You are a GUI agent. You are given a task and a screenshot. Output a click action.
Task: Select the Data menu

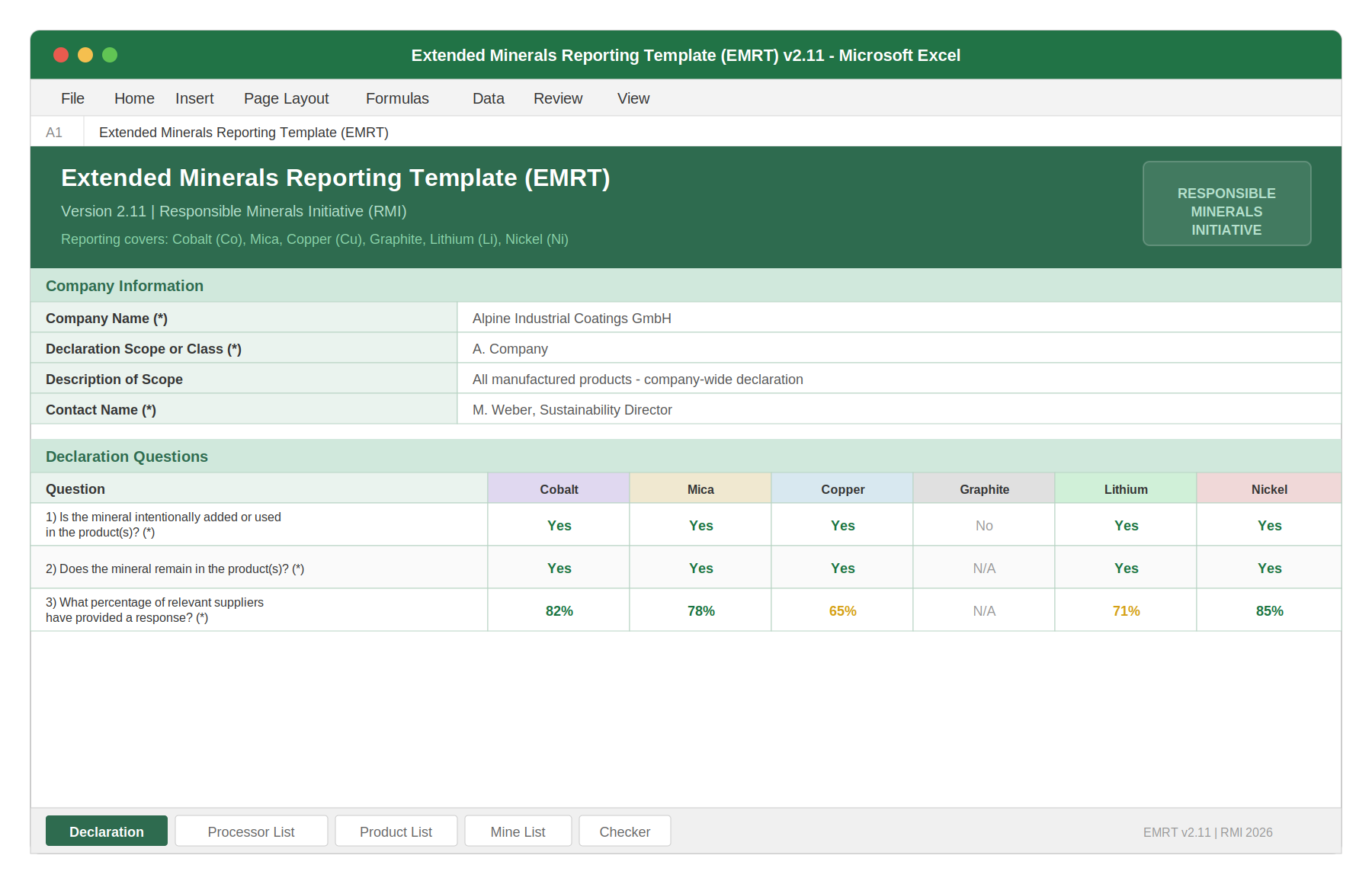(x=488, y=98)
